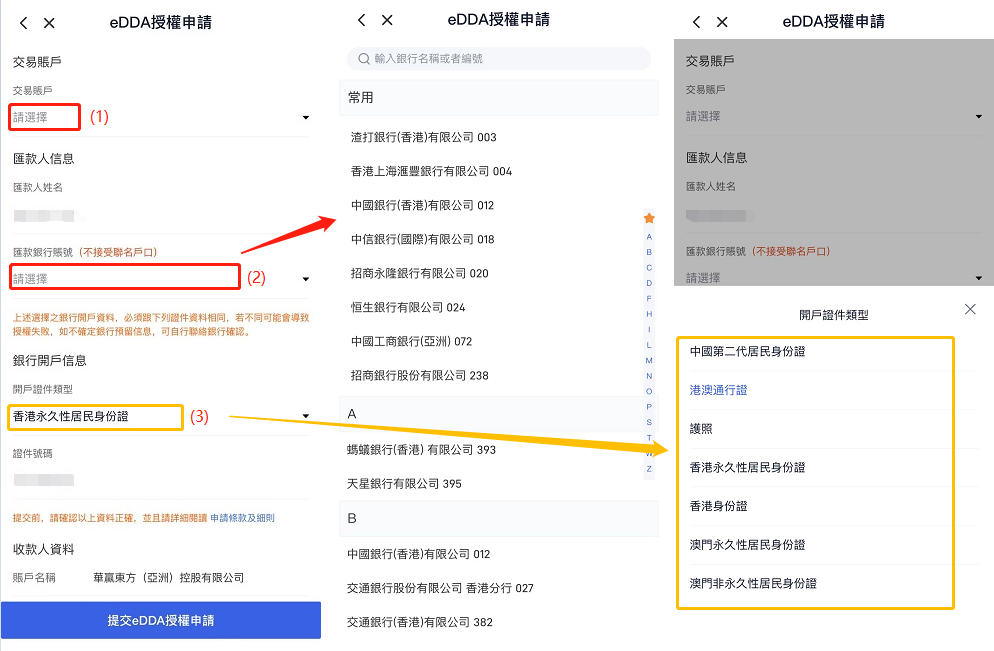Select 恒生銀行有限公司 024
This screenshot has width=994, height=651.
[x=408, y=308]
